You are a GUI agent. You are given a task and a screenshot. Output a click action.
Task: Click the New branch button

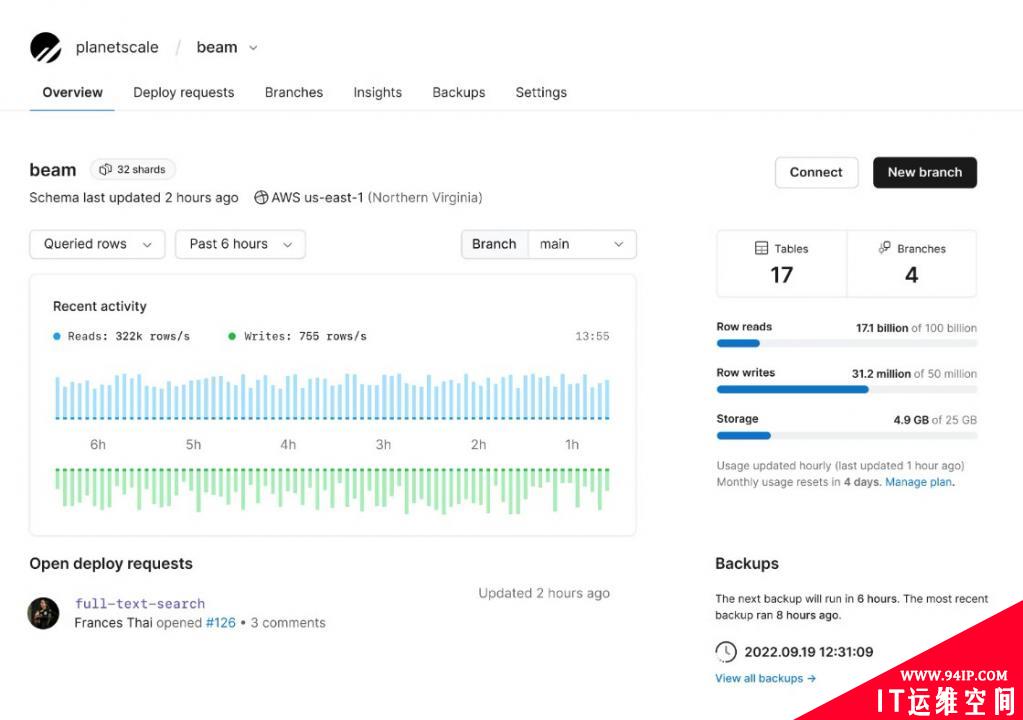click(x=924, y=172)
